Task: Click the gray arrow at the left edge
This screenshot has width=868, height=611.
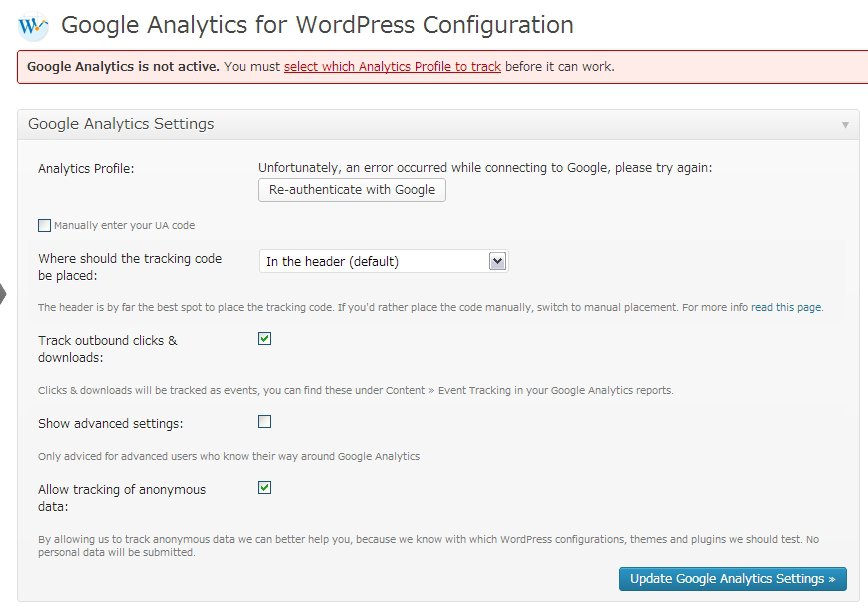Action: (x=3, y=293)
